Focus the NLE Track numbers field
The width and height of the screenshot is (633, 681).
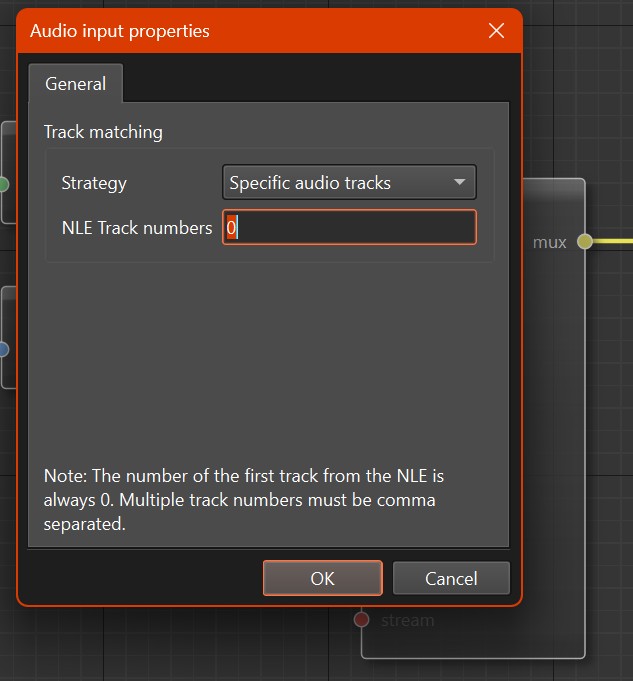[x=349, y=227]
